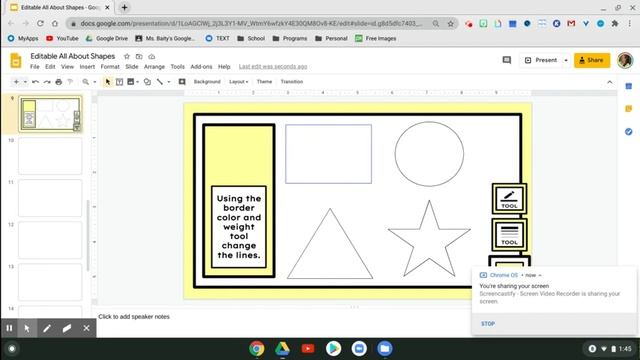This screenshot has height=360, width=640.
Task: Open the File menu
Action: coord(35,67)
